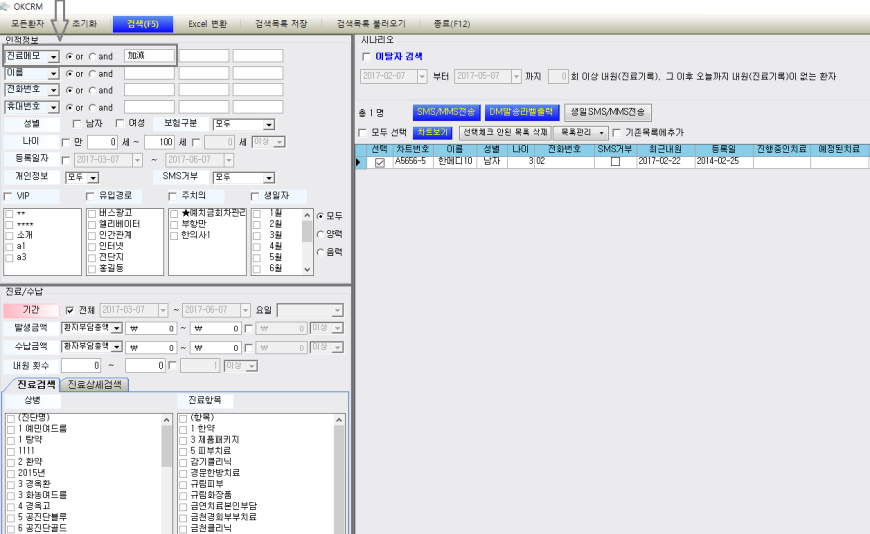Click 검색목록 불러오기 in toolbar
Screen dimensions: 870x534
[371, 24]
